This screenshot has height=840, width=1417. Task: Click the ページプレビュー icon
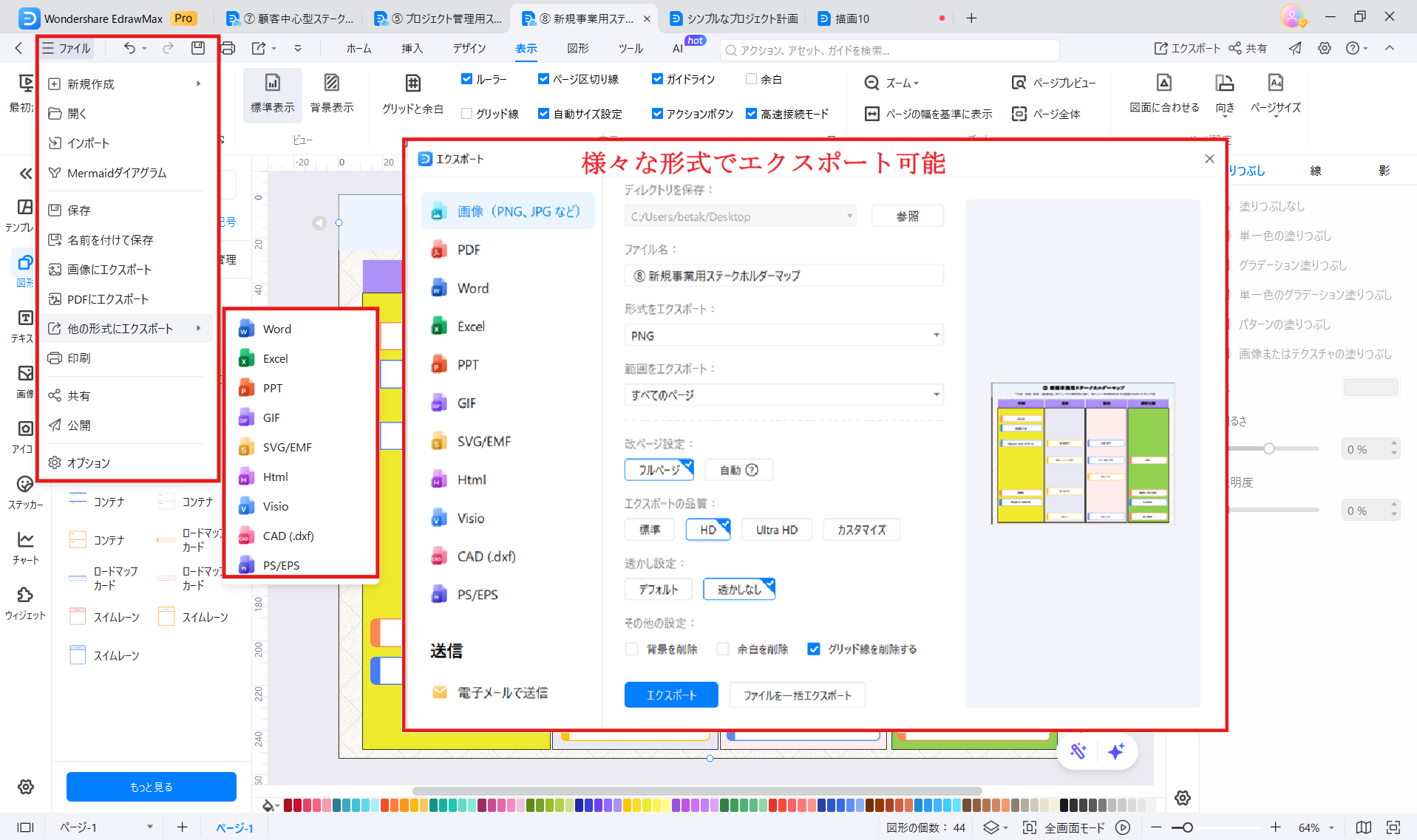coord(1019,83)
